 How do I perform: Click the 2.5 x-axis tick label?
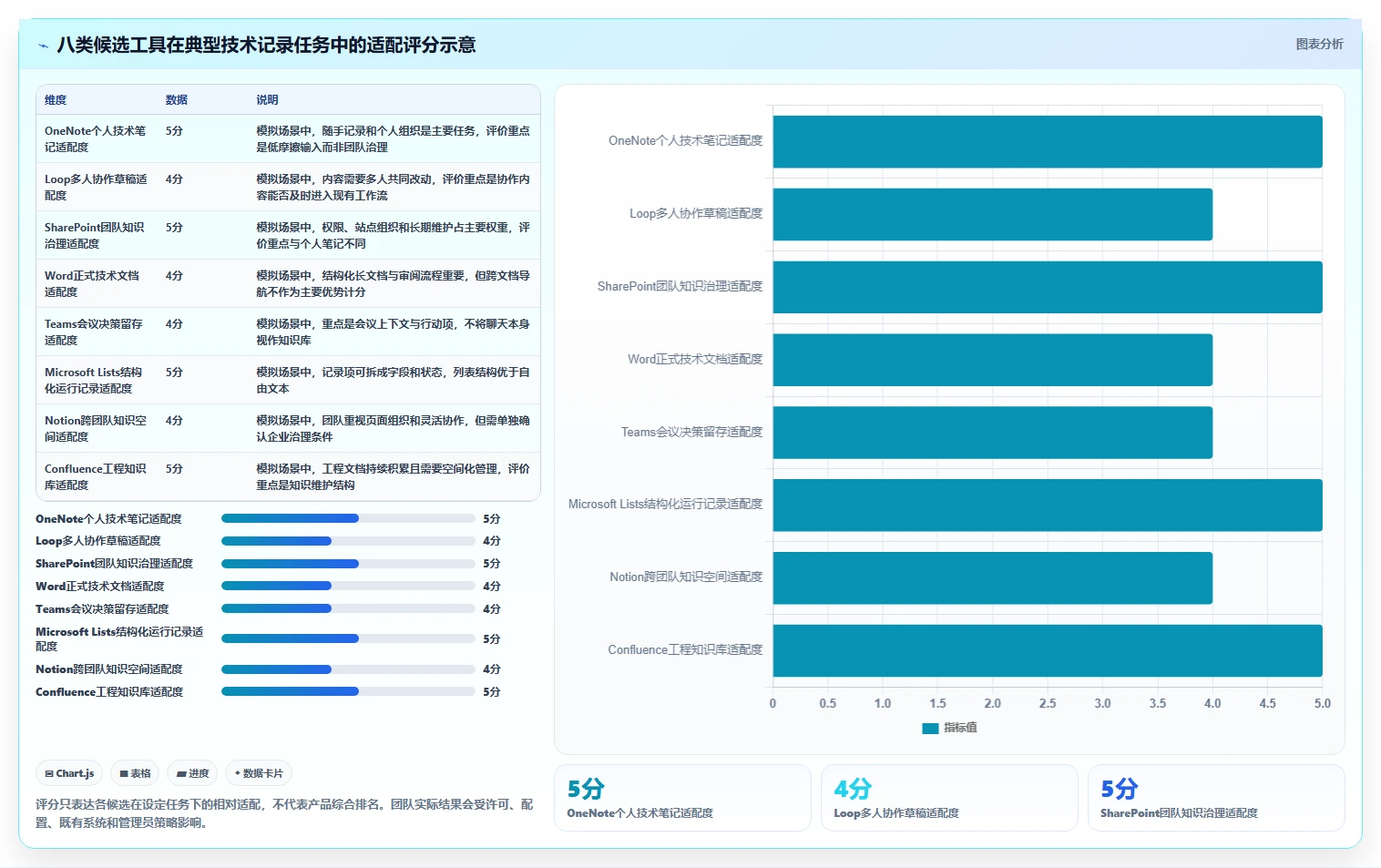[1048, 703]
